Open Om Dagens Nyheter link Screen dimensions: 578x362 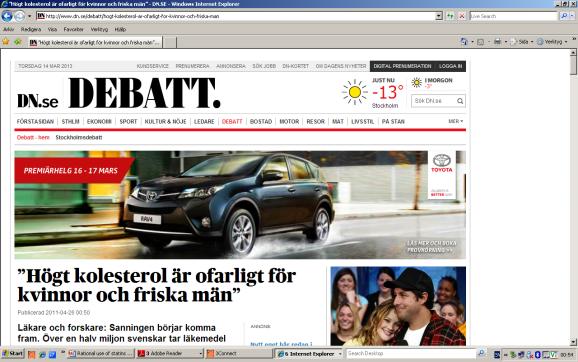(341, 66)
